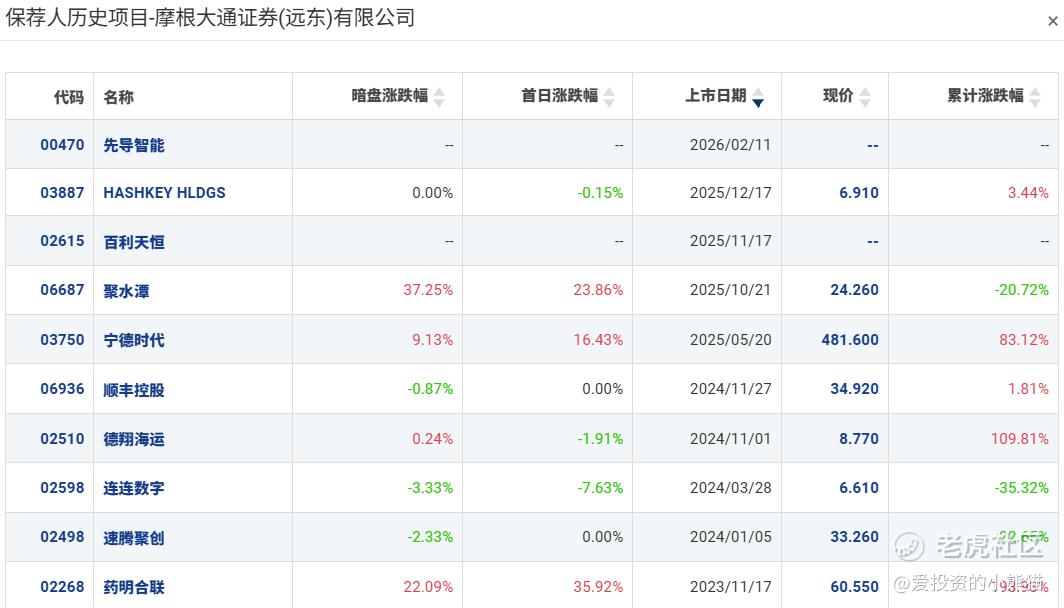Screen dimensions: 1064x608
Task: Click current price 481.600
Action: (x=850, y=339)
